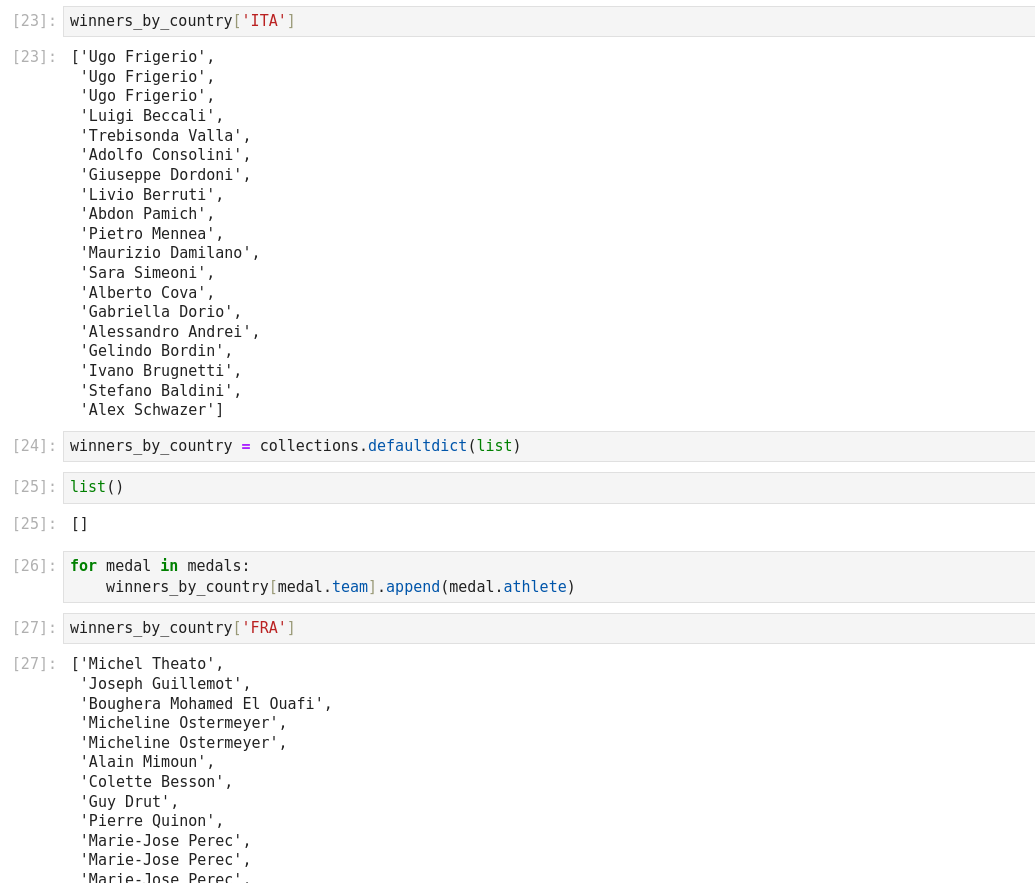This screenshot has height=883, width=1035.
Task: Click the input prompt number of cell 26
Action: (34, 566)
